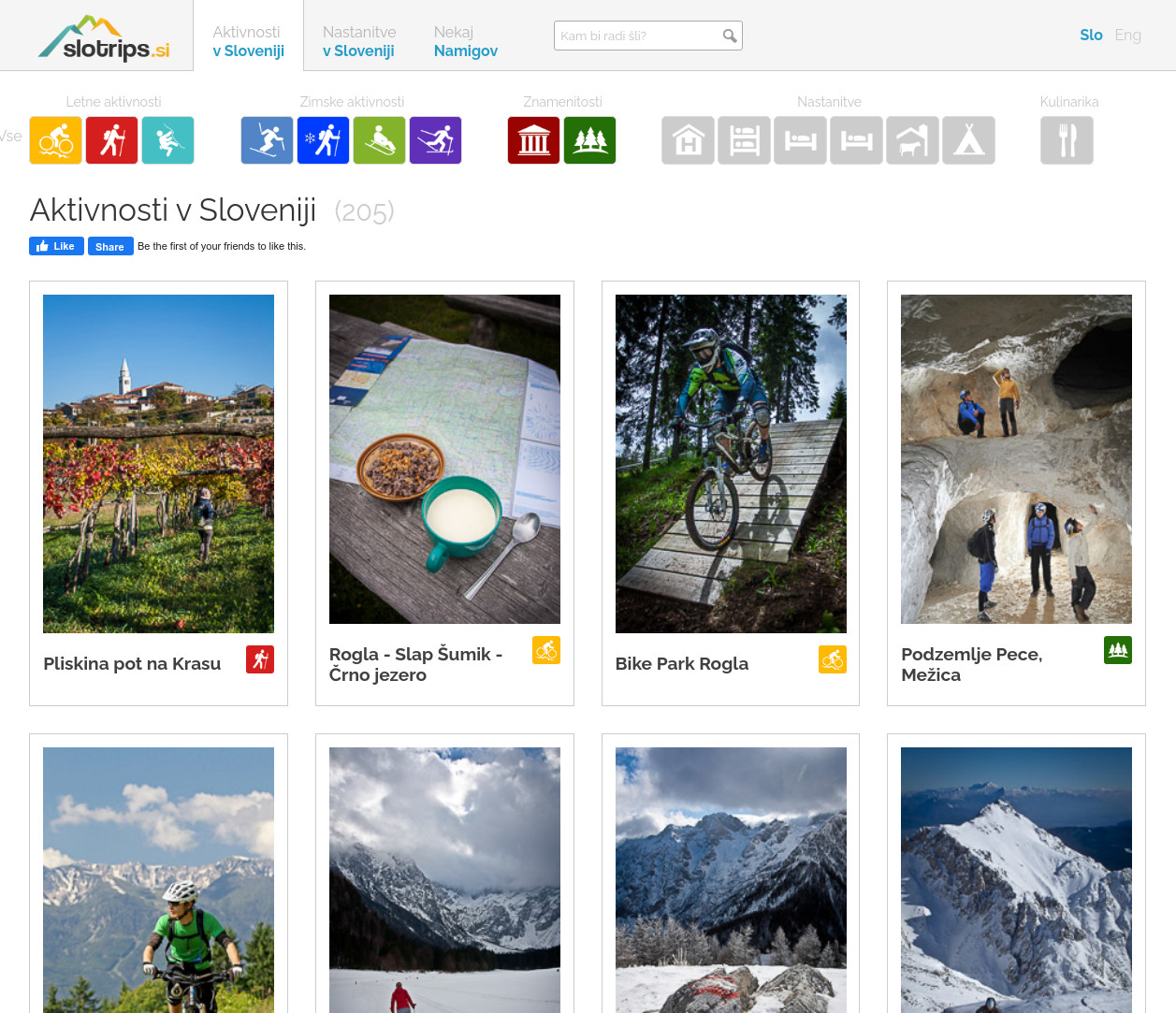Open the Nastanitve v Sloveniji tab
The image size is (1176, 1013).
(x=358, y=41)
